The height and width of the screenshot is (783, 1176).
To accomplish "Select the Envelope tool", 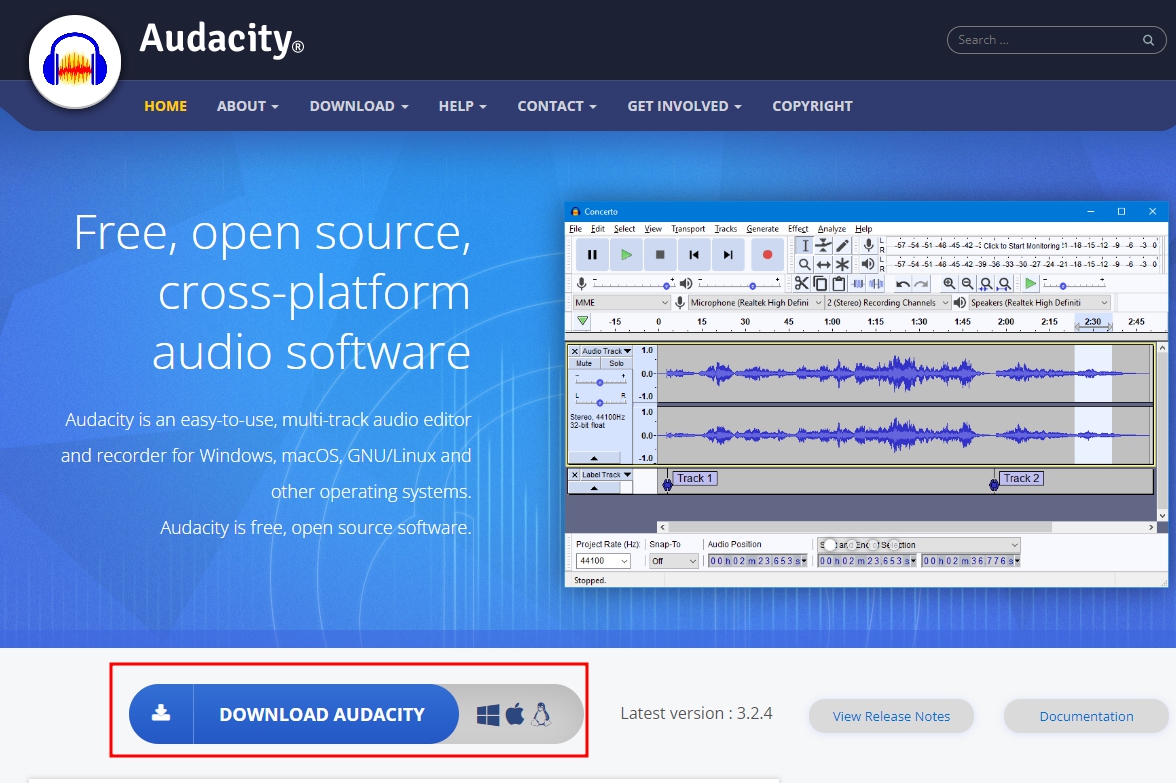I will (824, 245).
